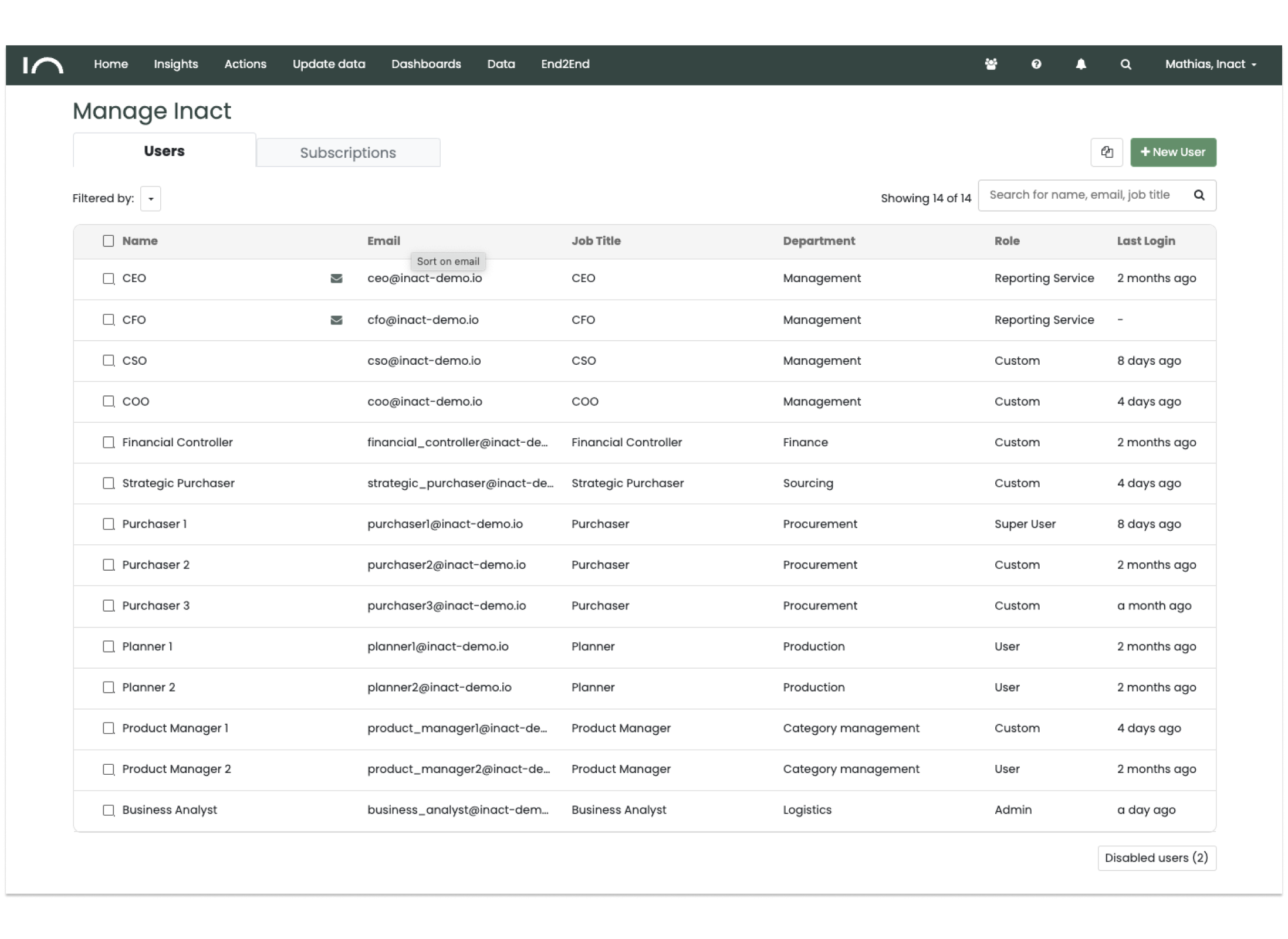Screen dimensions: 1288x939
Task: Open the users group icon in the top bar
Action: 990,65
